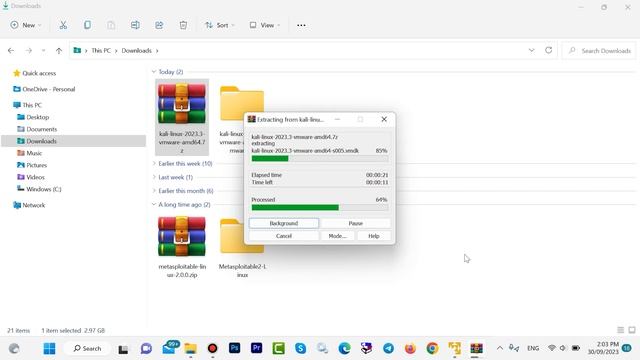Viewport: 640px width, 360px height.
Task: Open the View dropdown
Action: (265, 25)
